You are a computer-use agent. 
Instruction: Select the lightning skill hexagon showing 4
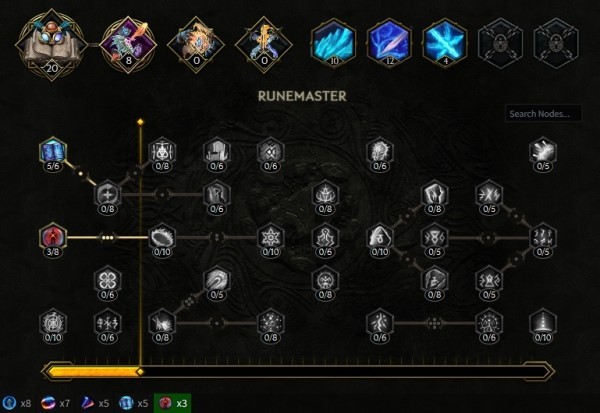[x=445, y=43]
